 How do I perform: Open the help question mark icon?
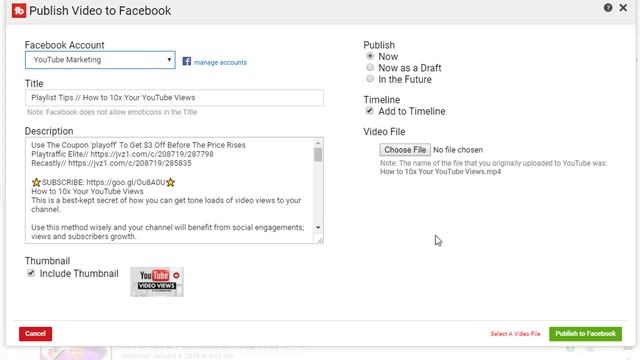tap(608, 8)
